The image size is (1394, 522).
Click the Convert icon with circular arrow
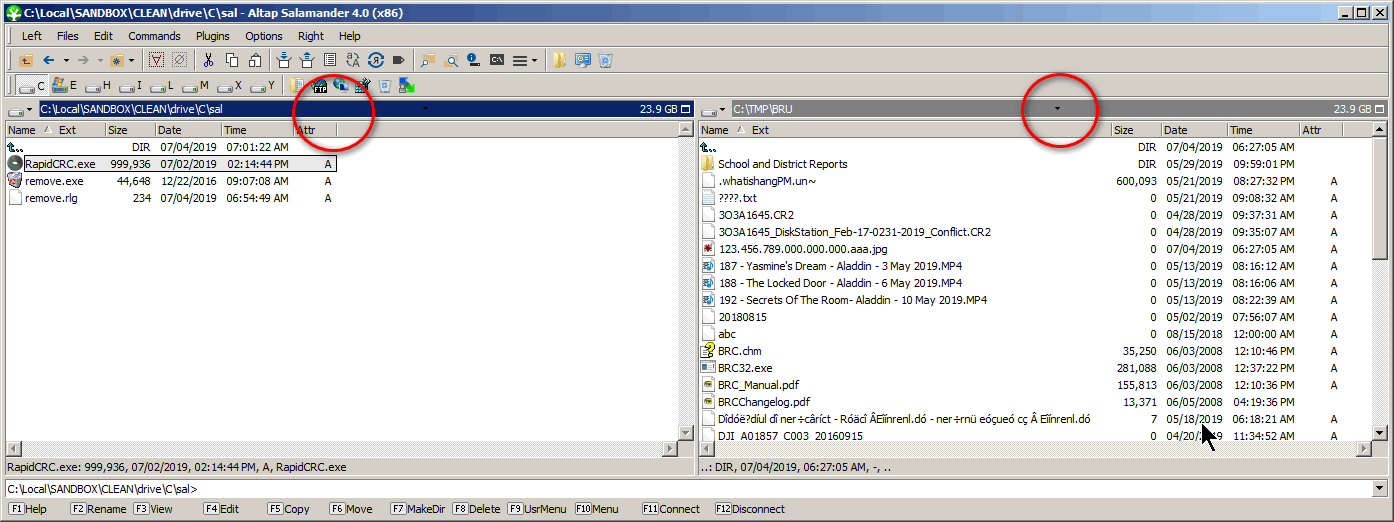click(x=376, y=60)
